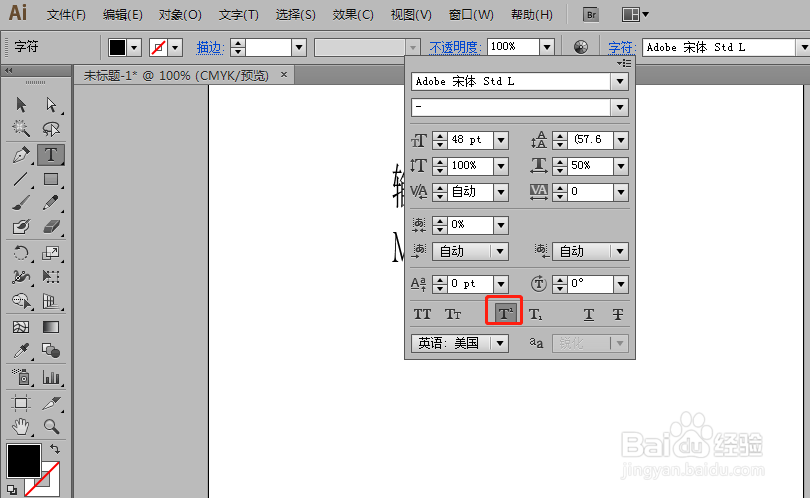Open font family dropdown in Character panel

click(x=619, y=82)
